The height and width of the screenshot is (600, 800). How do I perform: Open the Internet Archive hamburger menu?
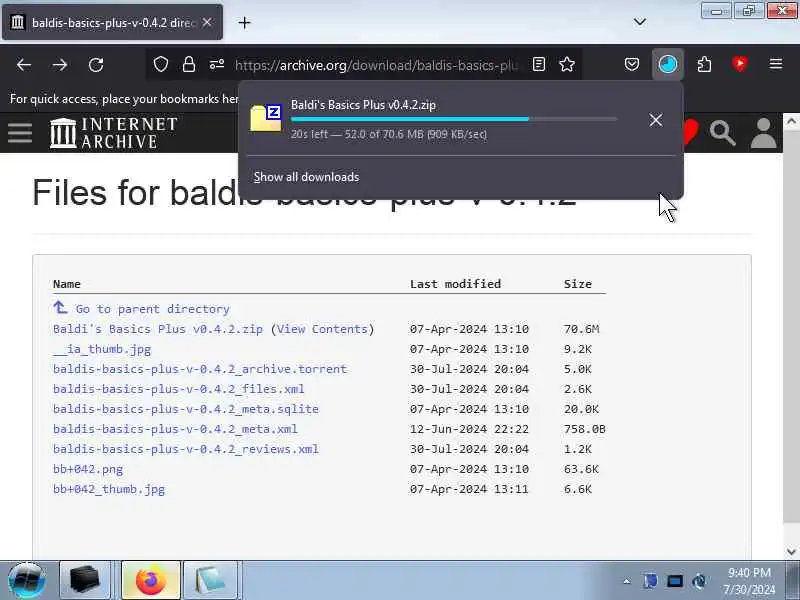pyautogui.click(x=20, y=133)
